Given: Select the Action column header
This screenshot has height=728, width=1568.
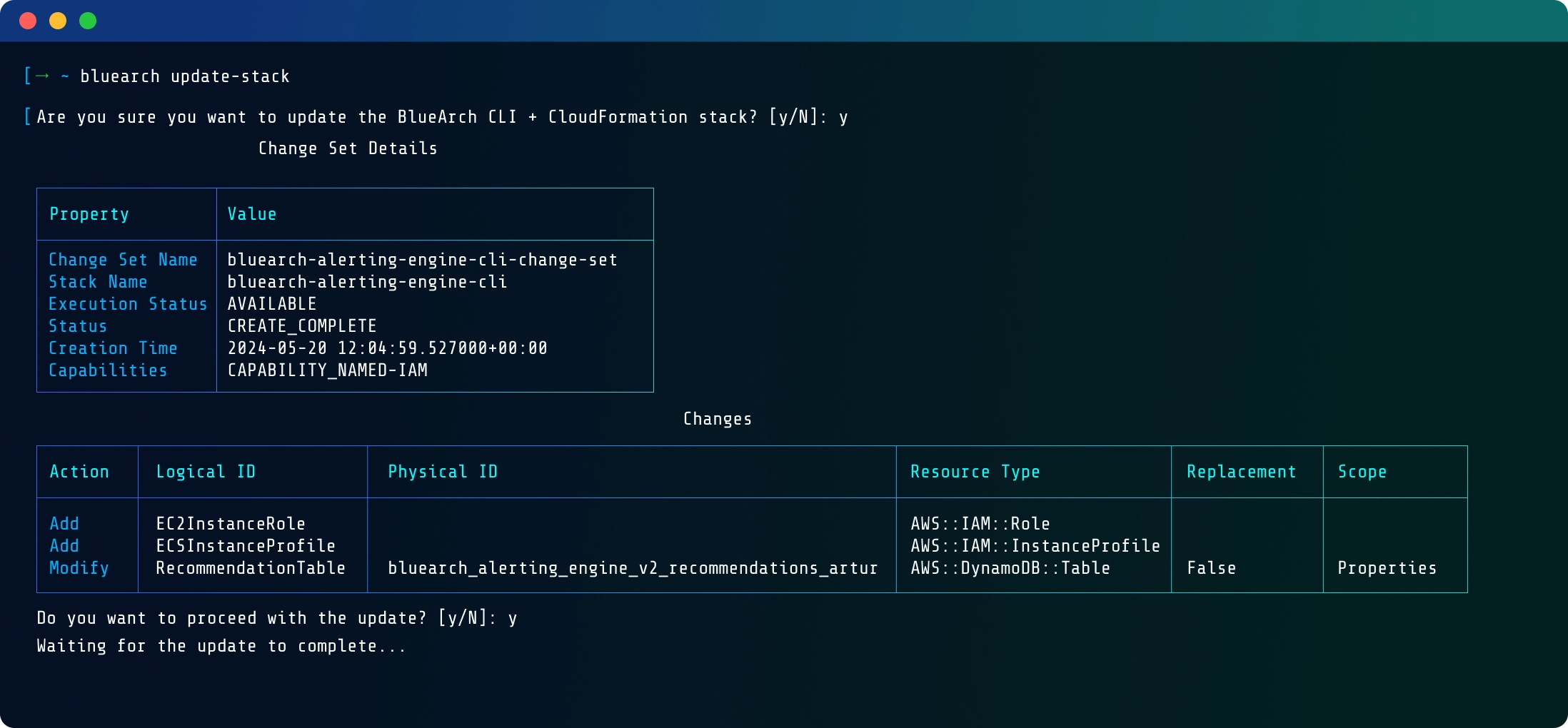Looking at the screenshot, I should [x=79, y=471].
